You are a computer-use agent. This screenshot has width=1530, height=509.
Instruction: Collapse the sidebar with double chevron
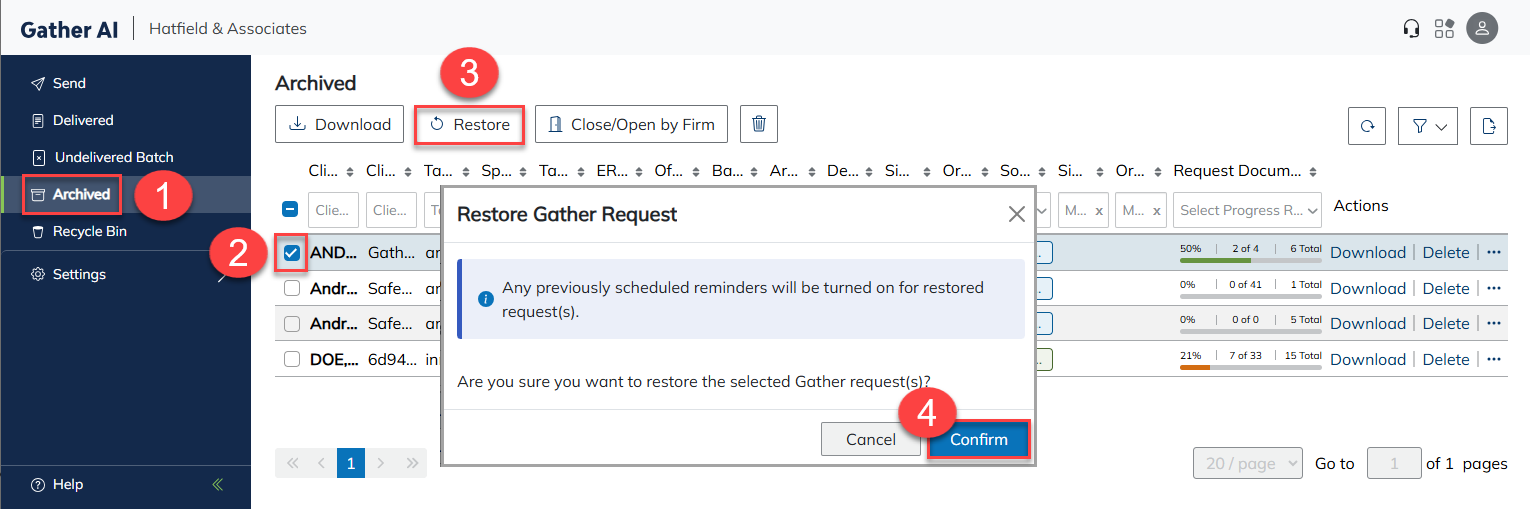pos(218,485)
